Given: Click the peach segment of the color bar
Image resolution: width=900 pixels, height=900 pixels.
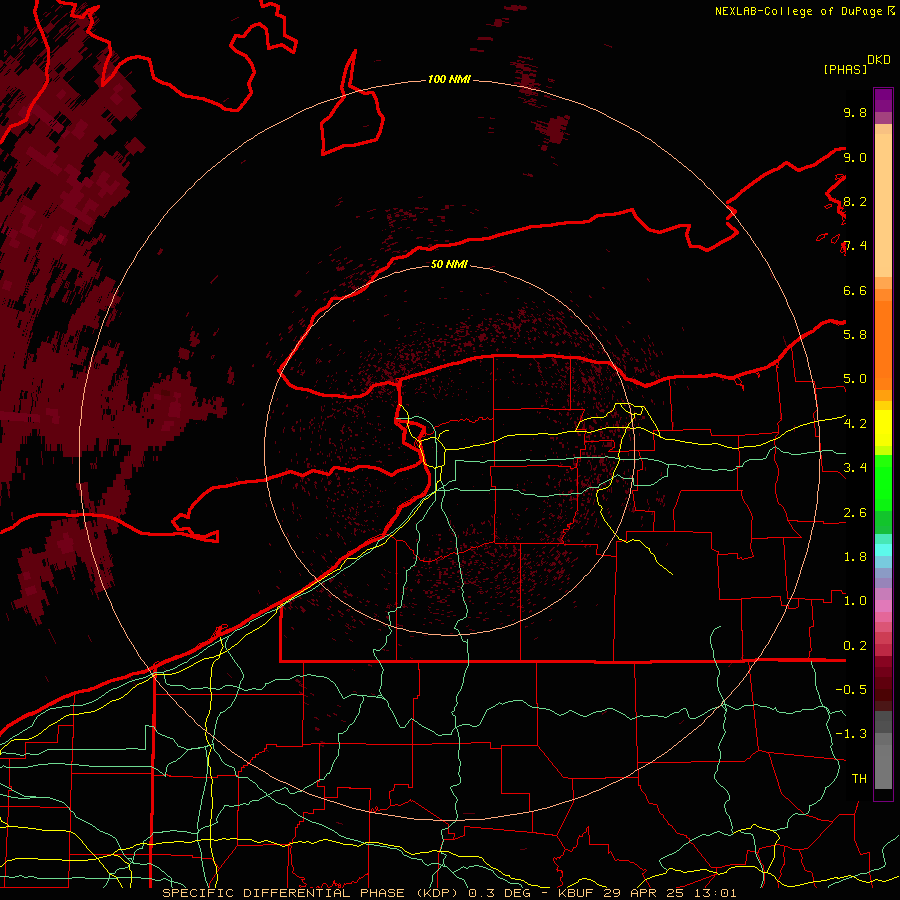Looking at the screenshot, I should point(883,205).
